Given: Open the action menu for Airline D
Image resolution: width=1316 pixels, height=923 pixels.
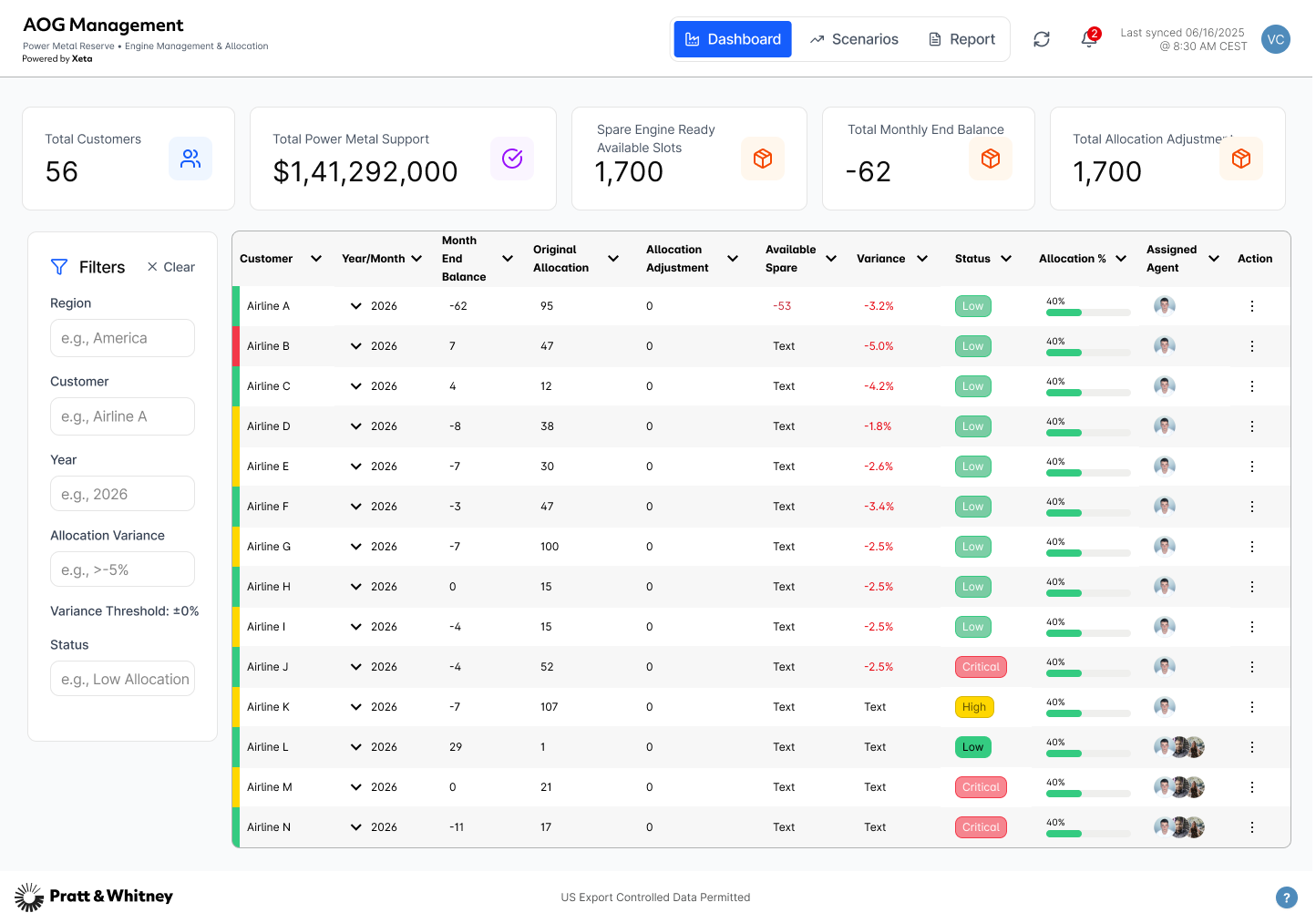Looking at the screenshot, I should click(1252, 426).
